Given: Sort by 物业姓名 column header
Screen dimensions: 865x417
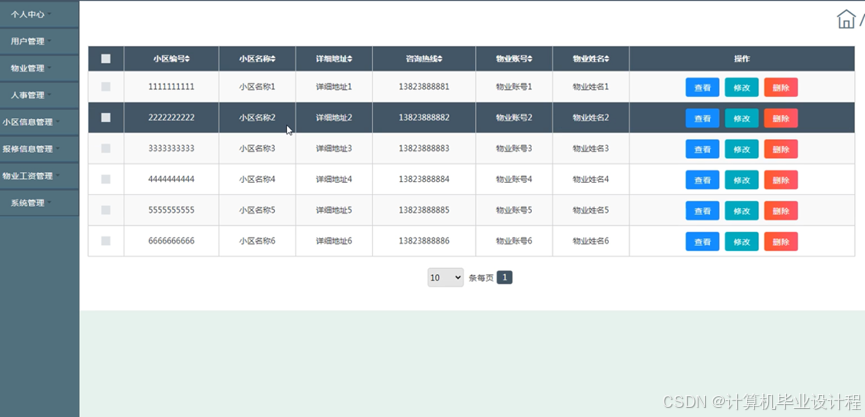Looking at the screenshot, I should [591, 58].
